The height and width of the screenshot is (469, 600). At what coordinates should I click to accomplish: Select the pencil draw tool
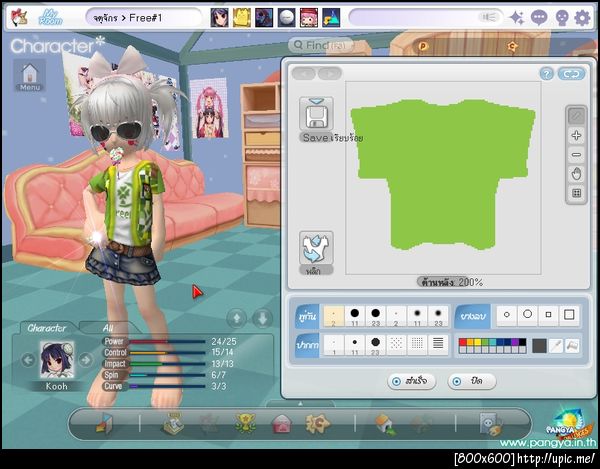point(576,116)
